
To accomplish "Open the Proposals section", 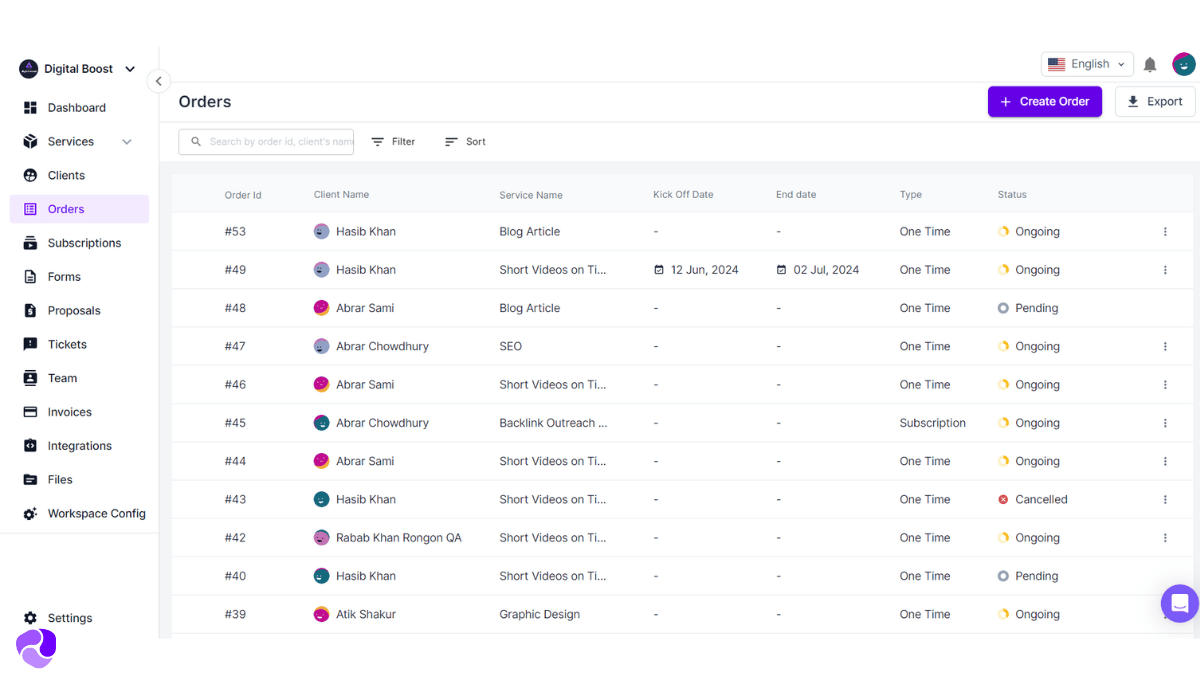I will click(75, 310).
